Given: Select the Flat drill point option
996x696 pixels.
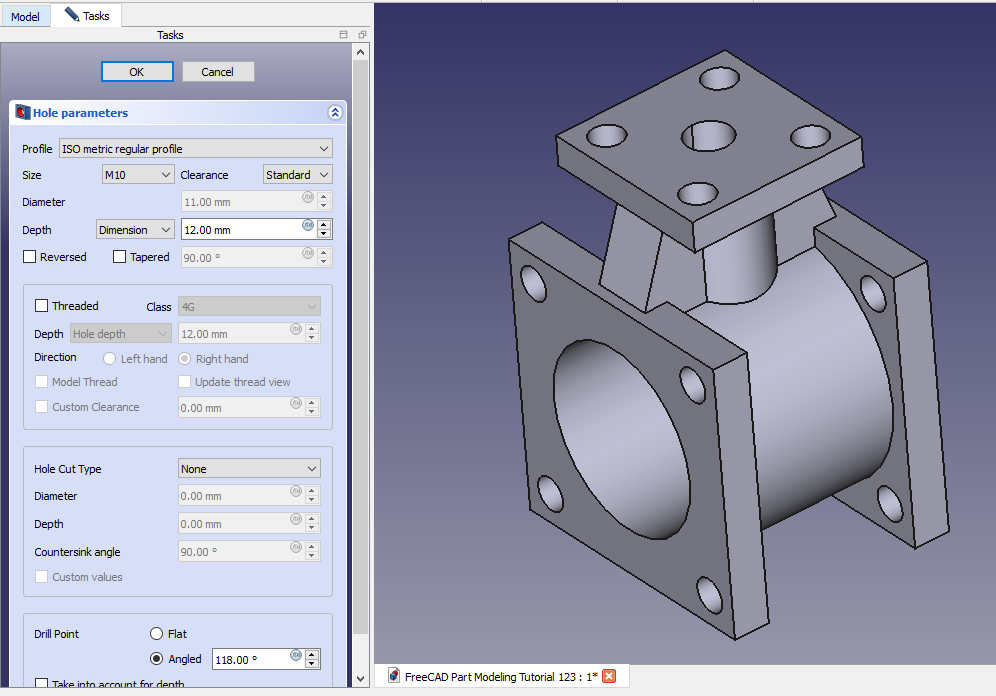Looking at the screenshot, I should [156, 634].
